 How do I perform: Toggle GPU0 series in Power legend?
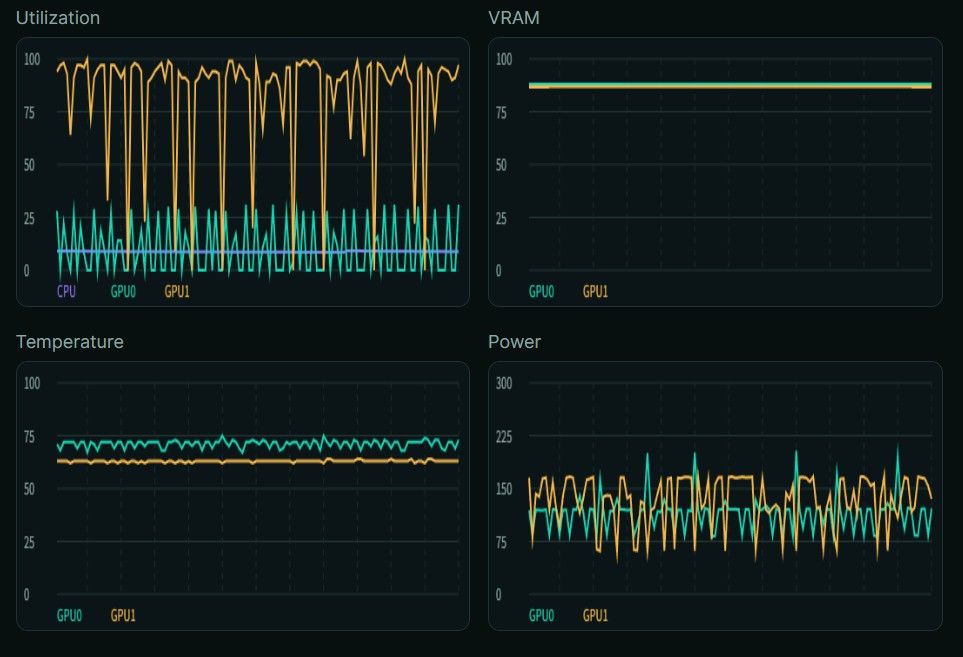(x=541, y=615)
